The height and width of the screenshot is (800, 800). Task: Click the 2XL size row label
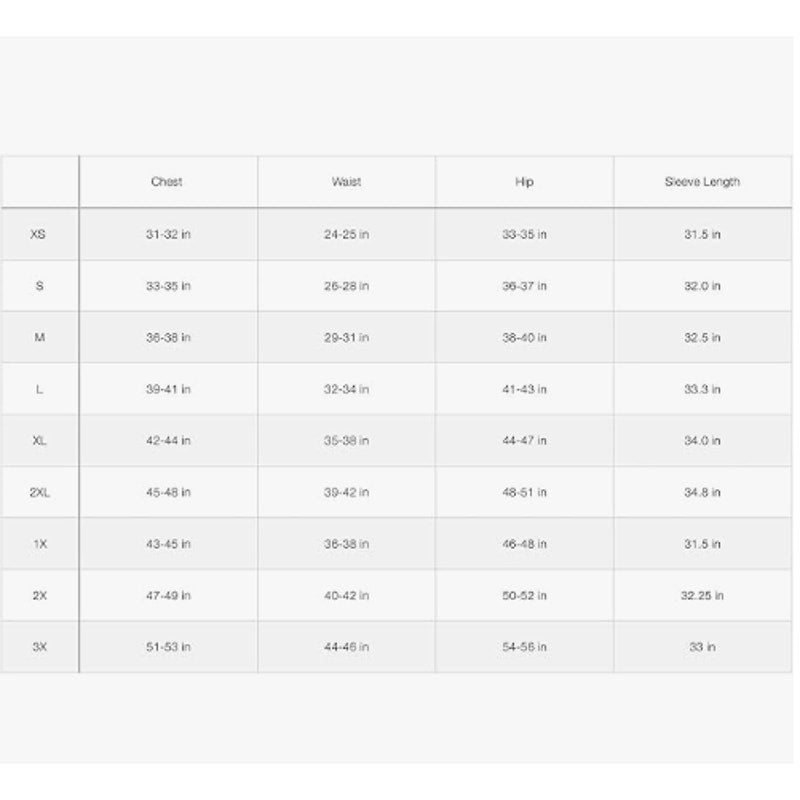39,492
